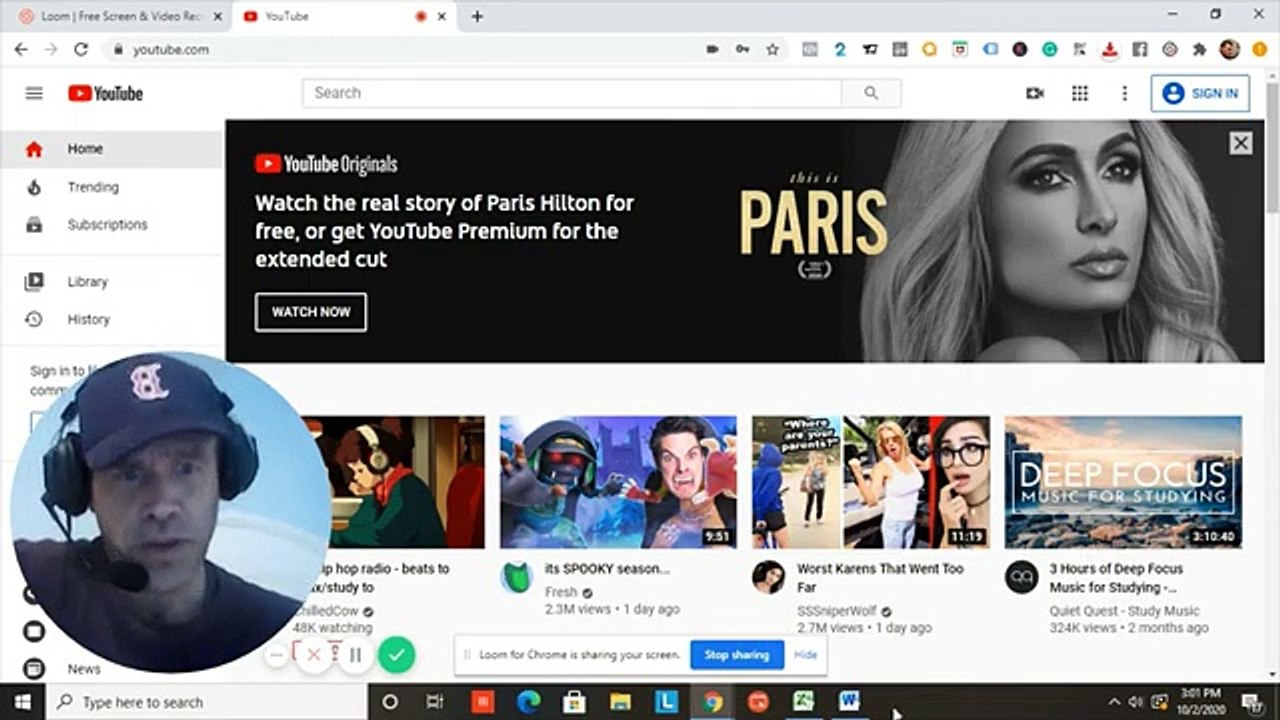Click the '3 Hours of Deep Focus' title
The image size is (1280, 720).
pyautogui.click(x=1116, y=578)
